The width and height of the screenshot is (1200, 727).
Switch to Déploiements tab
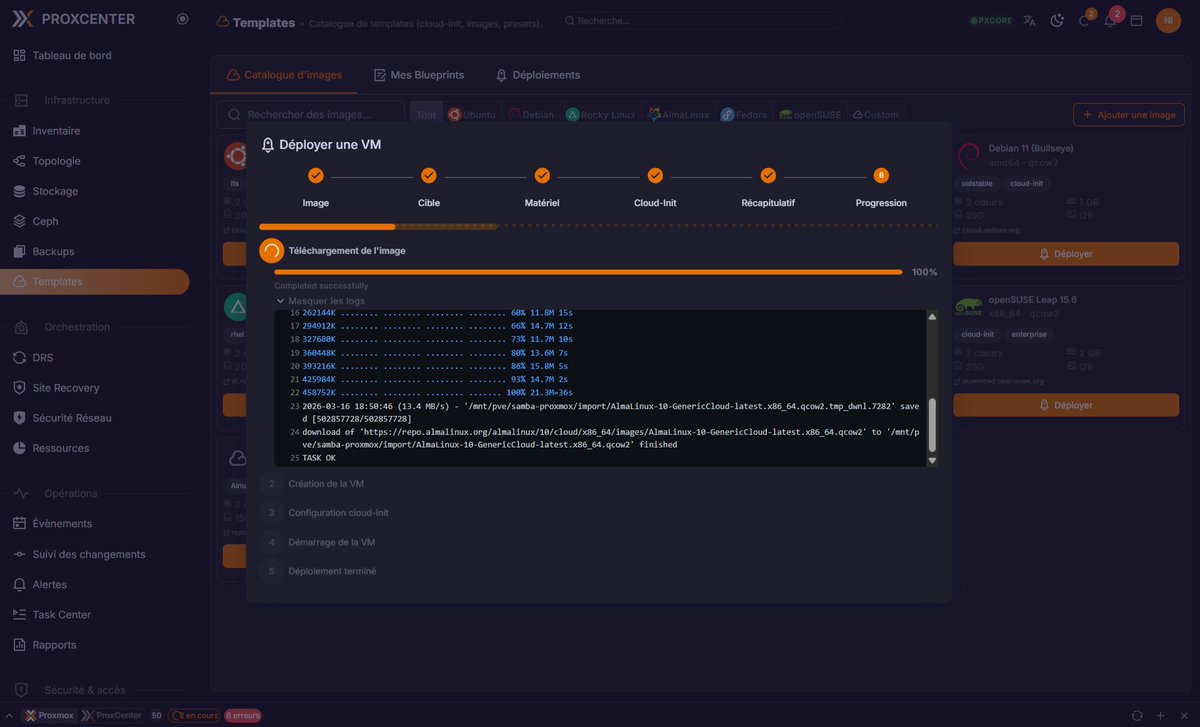coord(538,75)
